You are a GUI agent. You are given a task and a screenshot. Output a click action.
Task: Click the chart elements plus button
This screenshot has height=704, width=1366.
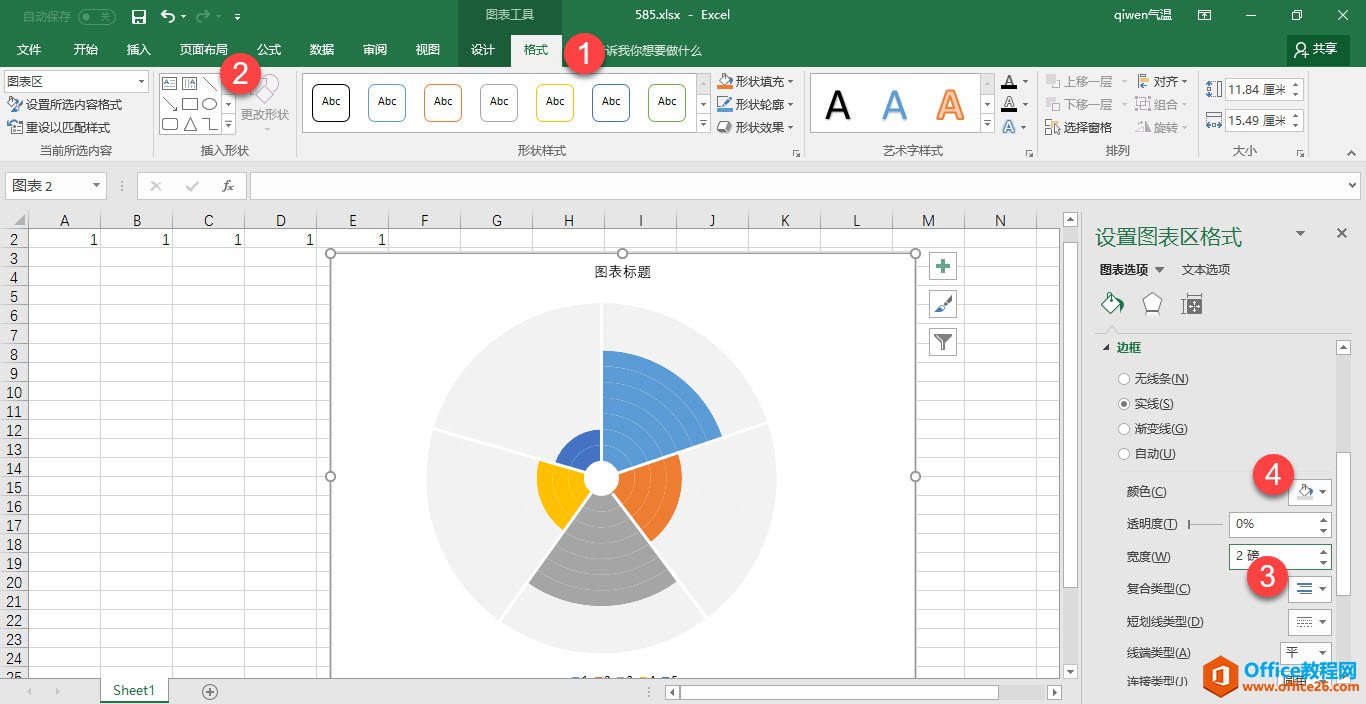pos(943,266)
